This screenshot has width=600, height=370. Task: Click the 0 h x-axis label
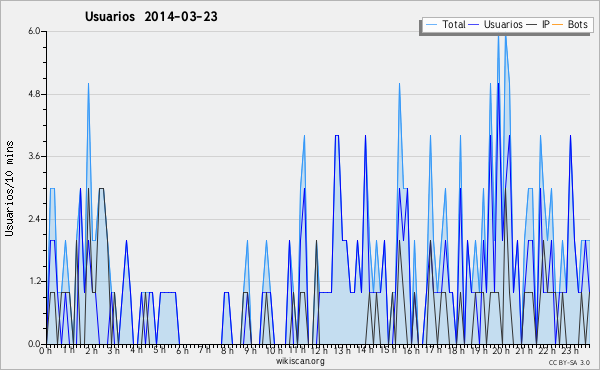(x=46, y=350)
